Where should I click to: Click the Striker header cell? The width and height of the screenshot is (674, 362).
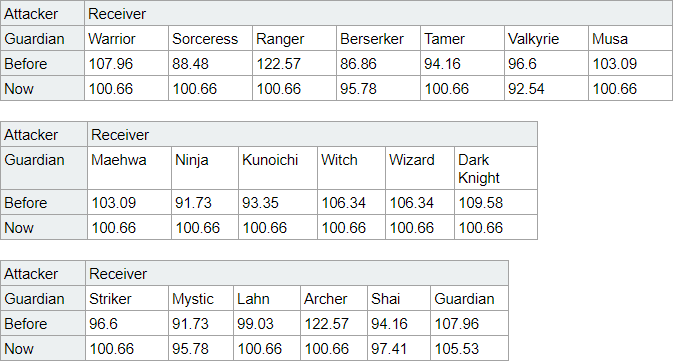pos(127,298)
